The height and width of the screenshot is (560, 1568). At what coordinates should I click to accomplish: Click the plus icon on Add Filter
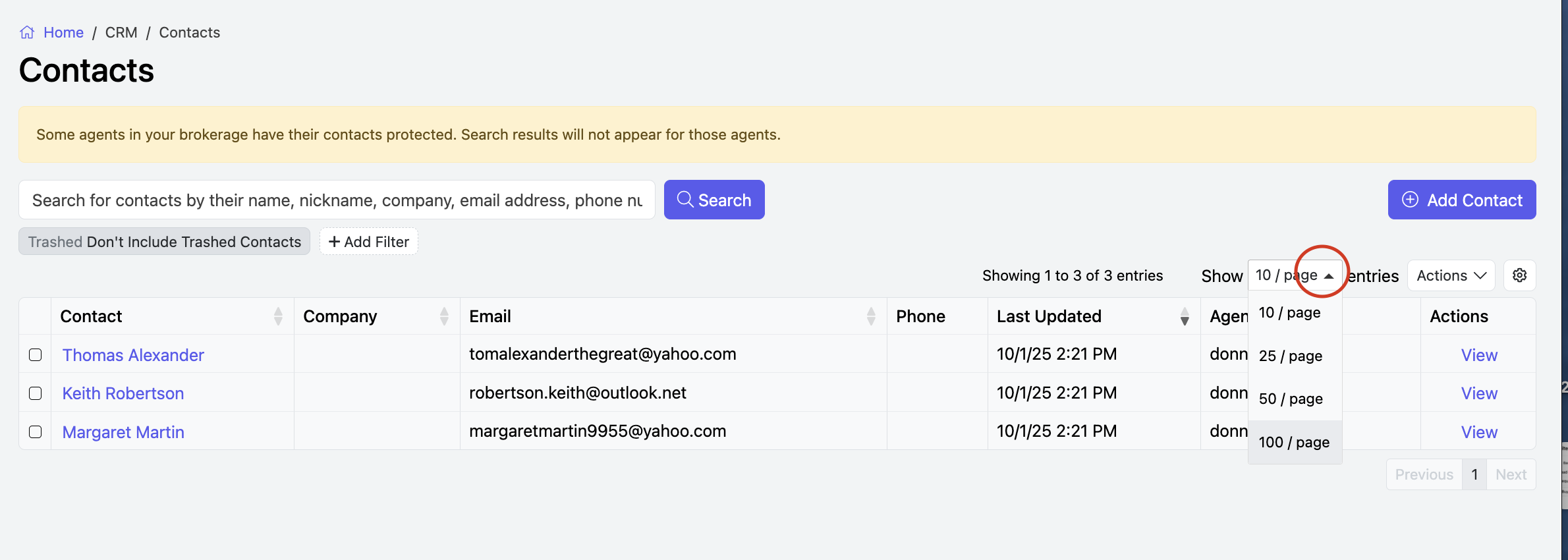(x=334, y=242)
